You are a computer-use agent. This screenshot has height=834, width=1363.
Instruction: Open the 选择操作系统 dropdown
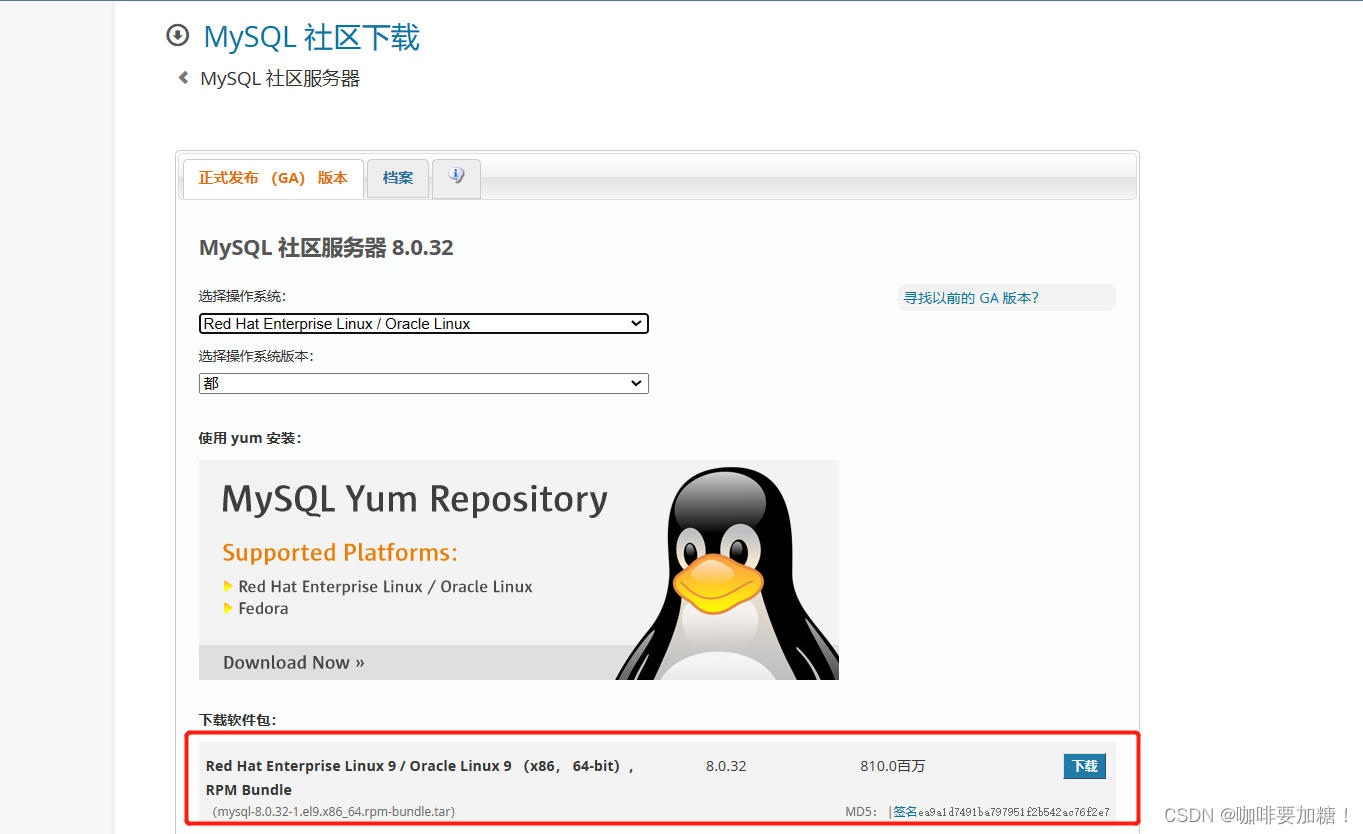[424, 324]
